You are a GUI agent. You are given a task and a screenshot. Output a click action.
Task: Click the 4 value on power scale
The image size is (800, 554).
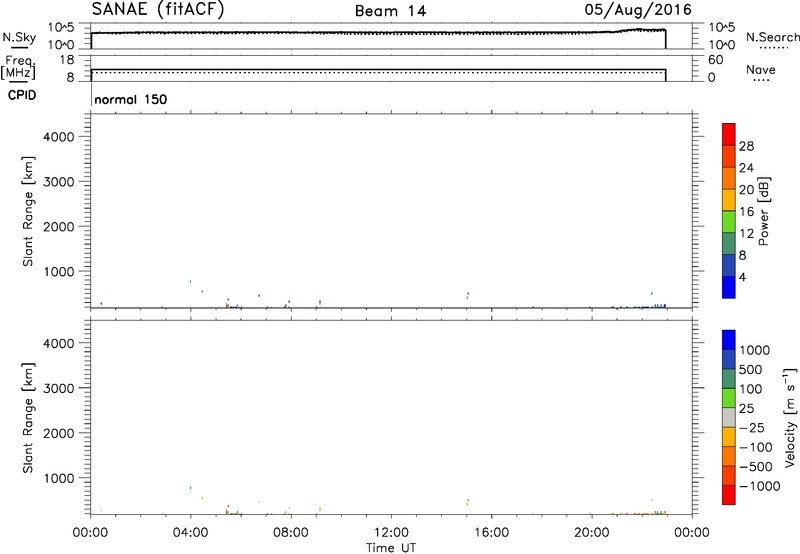pos(742,277)
